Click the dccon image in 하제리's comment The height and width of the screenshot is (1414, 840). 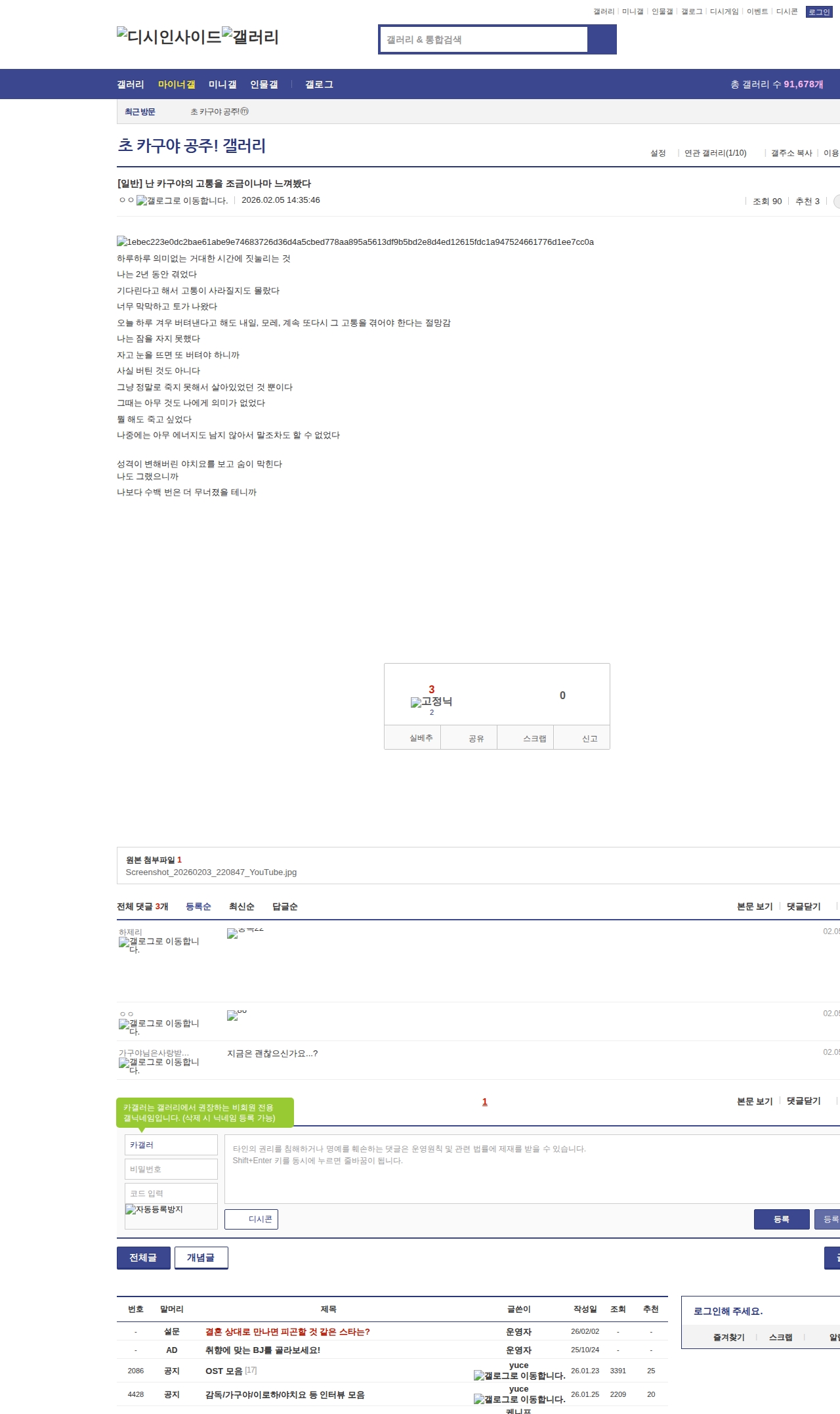pos(245,933)
